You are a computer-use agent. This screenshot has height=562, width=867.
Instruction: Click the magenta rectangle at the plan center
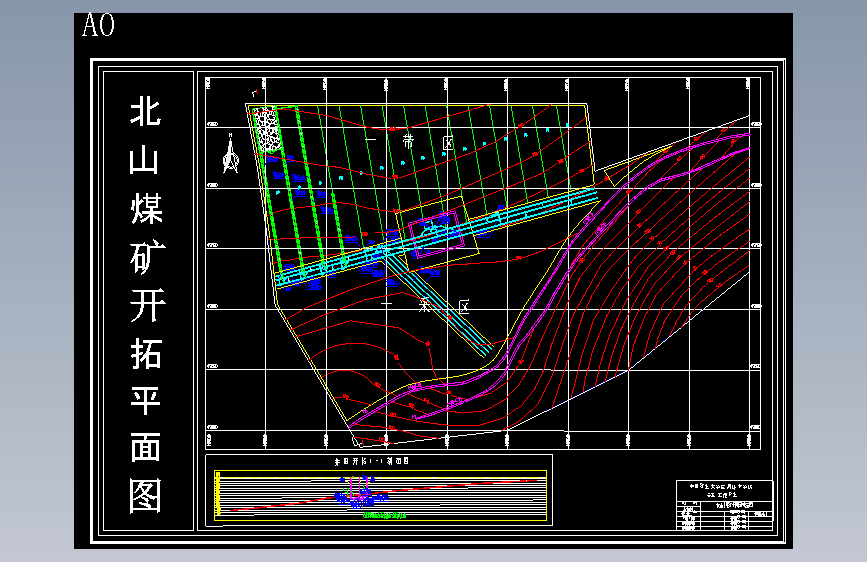pos(436,235)
